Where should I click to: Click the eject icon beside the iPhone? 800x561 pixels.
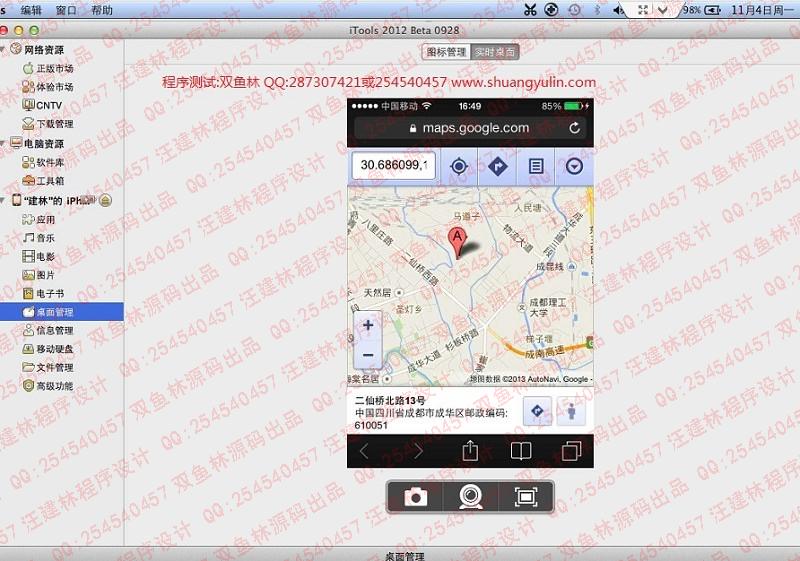[105, 200]
